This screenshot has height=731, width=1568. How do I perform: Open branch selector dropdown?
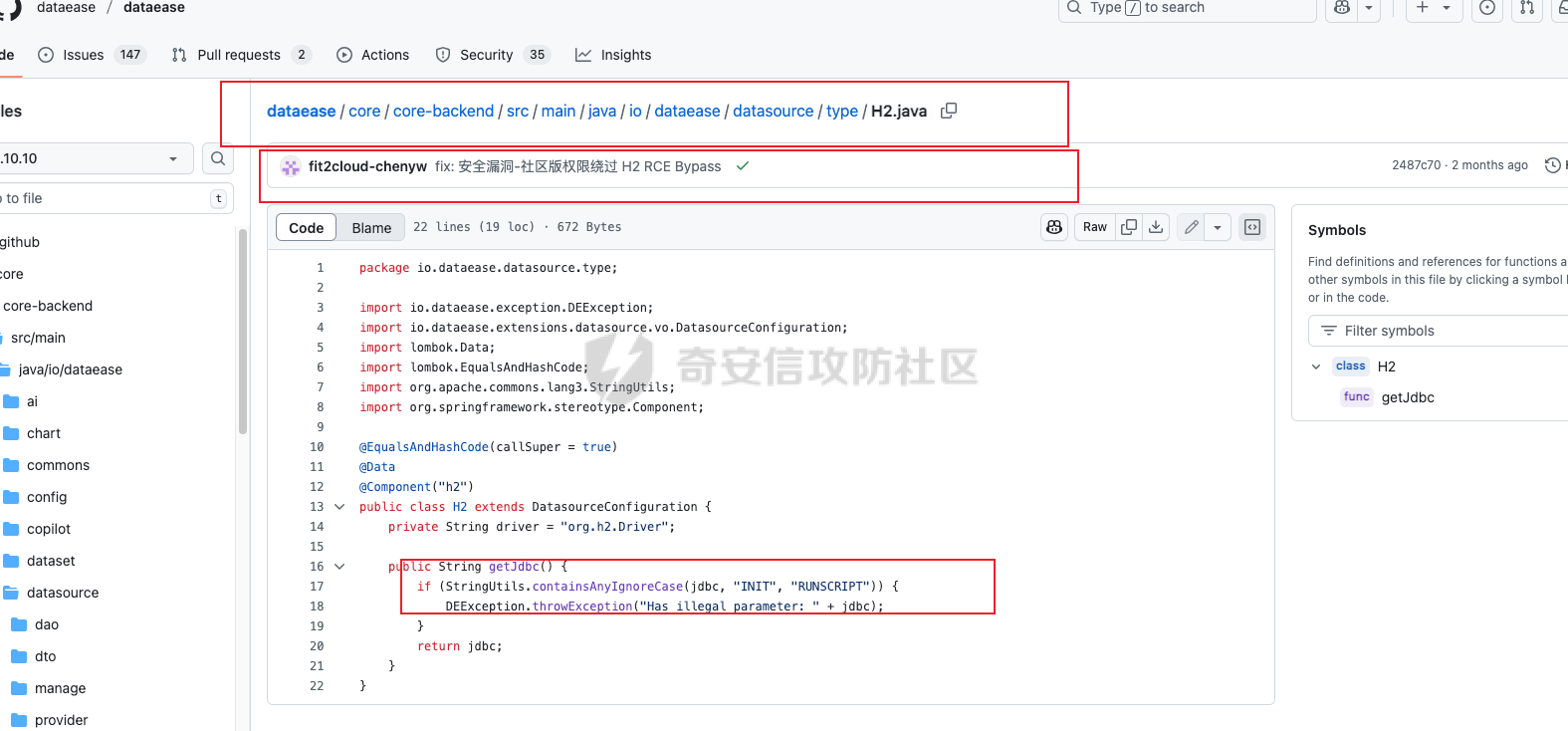[96, 158]
